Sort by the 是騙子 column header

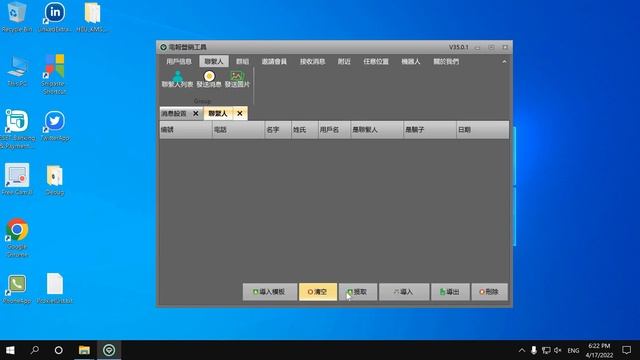coord(430,130)
